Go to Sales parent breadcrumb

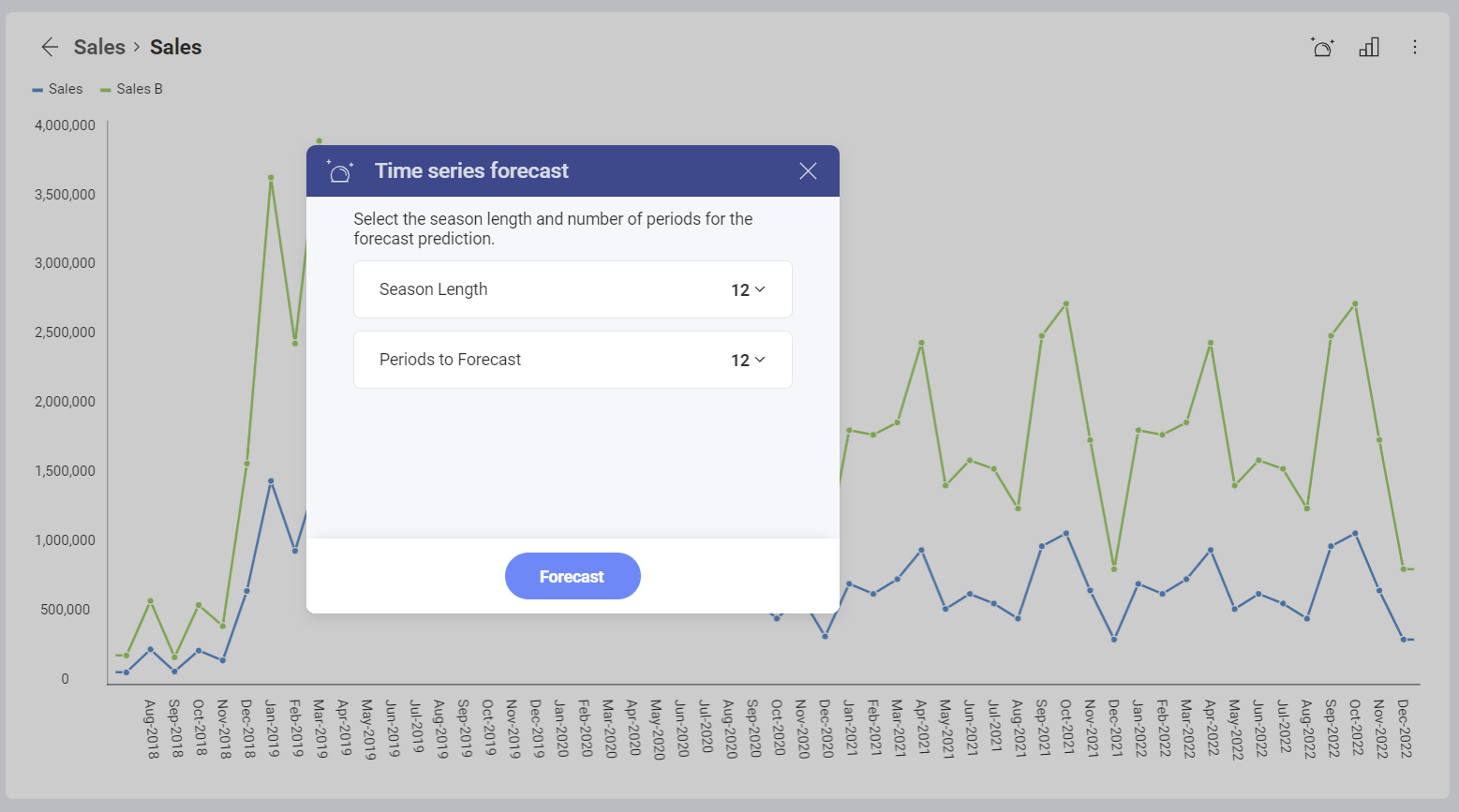[x=99, y=47]
